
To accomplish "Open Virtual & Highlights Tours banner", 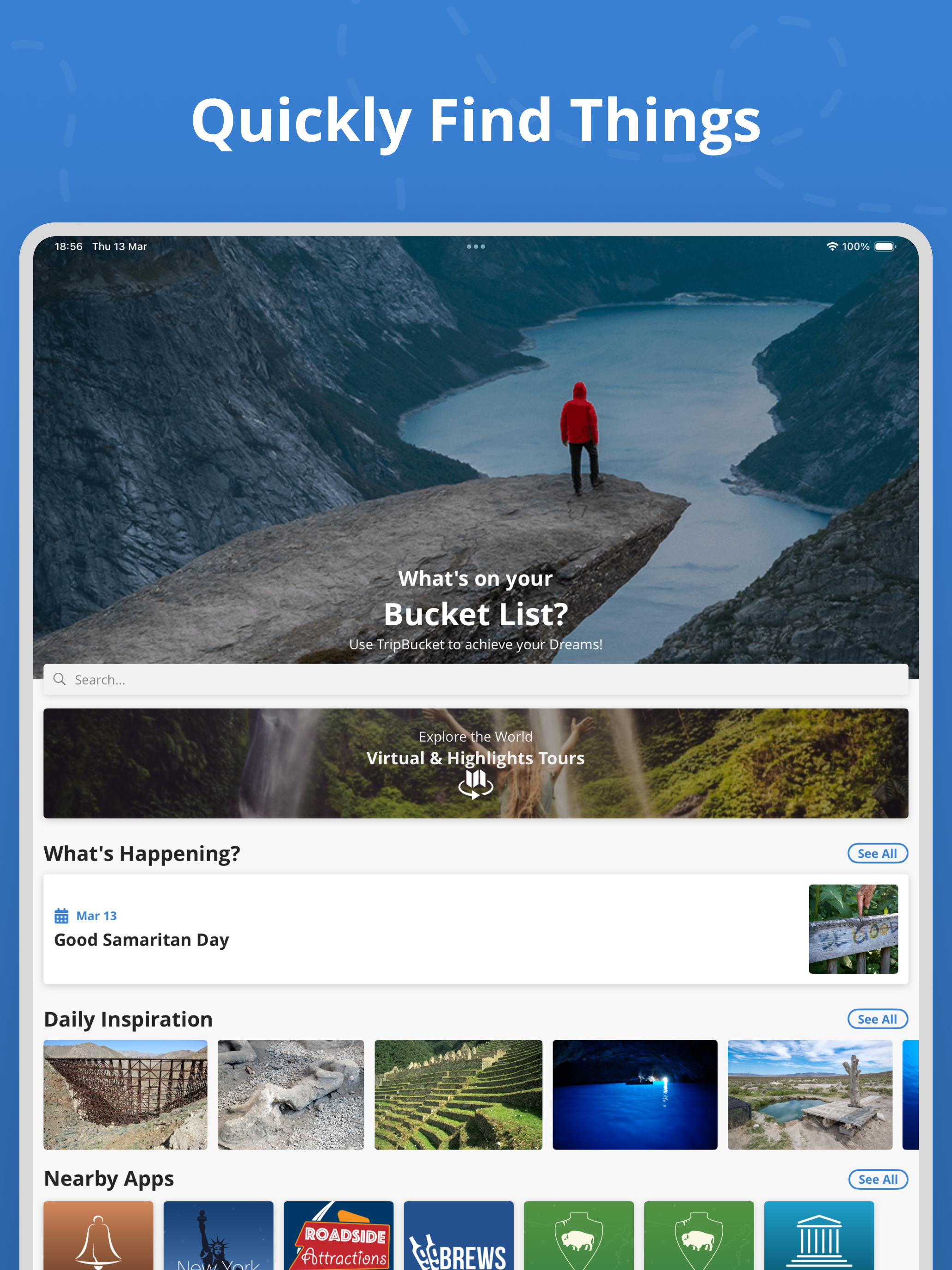I will pyautogui.click(x=476, y=763).
